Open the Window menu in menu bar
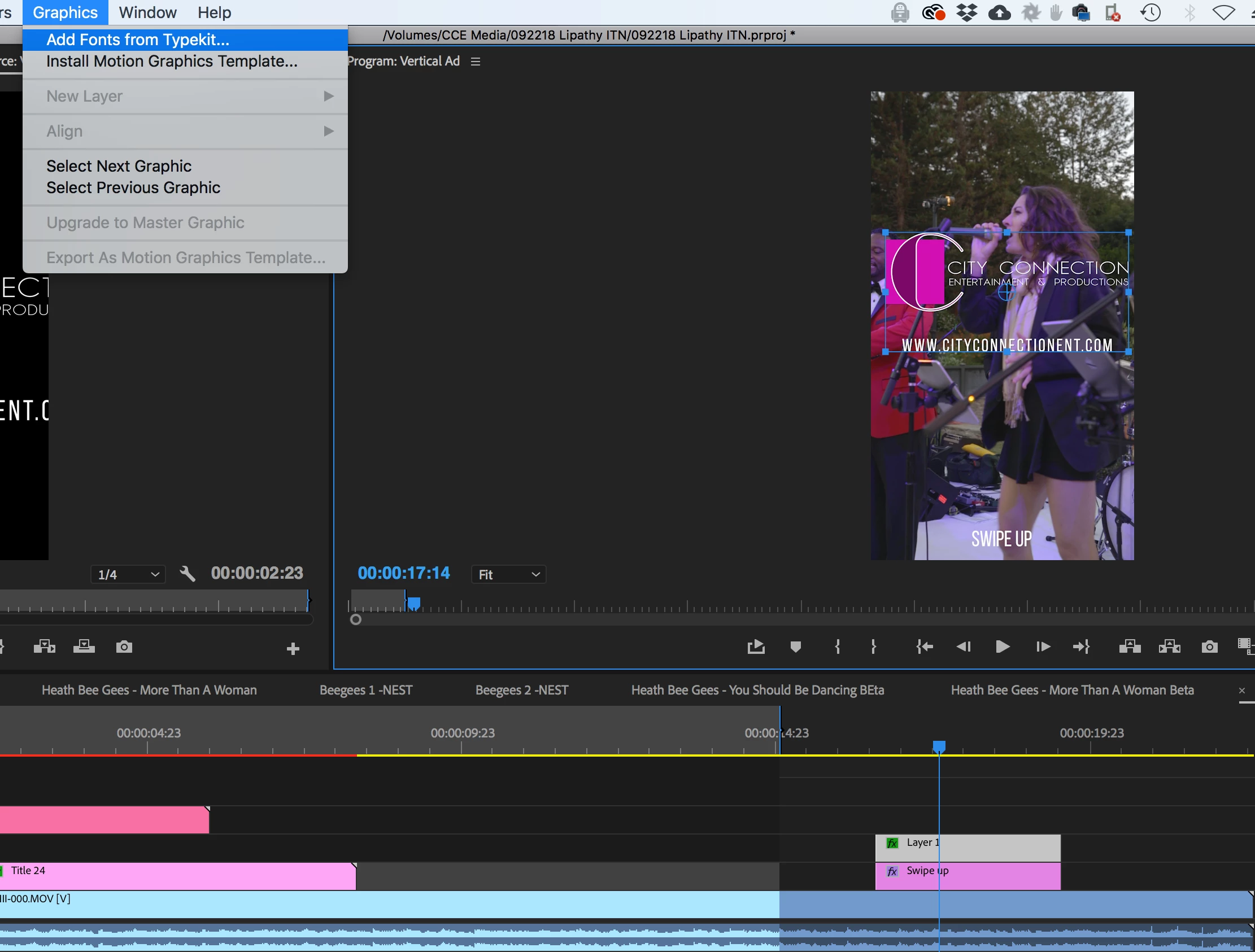Screen dimensions: 1255x952 click(147, 12)
